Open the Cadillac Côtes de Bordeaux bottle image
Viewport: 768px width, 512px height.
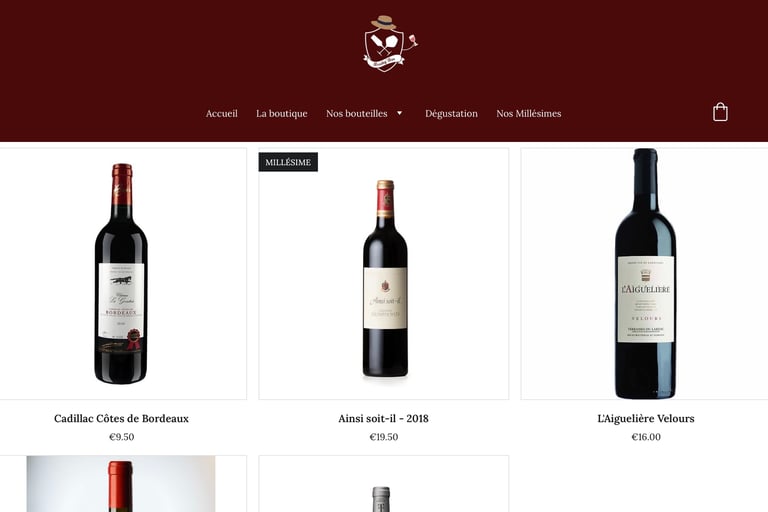pos(121,273)
